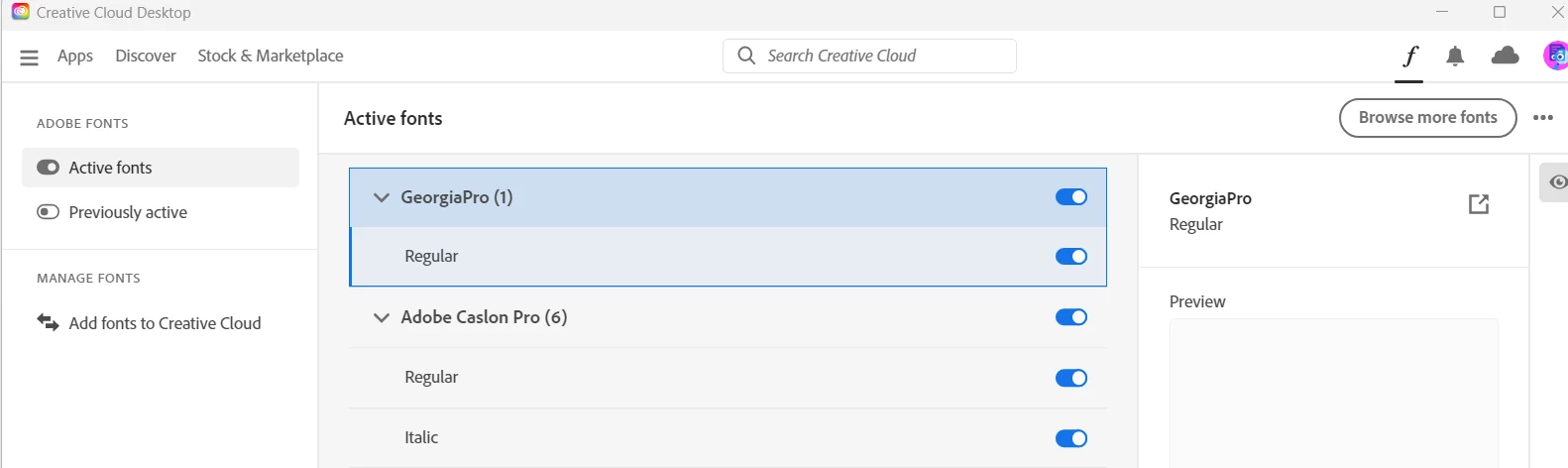Minimize the Creative Cloud Desktop window
Image resolution: width=1568 pixels, height=468 pixels.
[1442, 12]
